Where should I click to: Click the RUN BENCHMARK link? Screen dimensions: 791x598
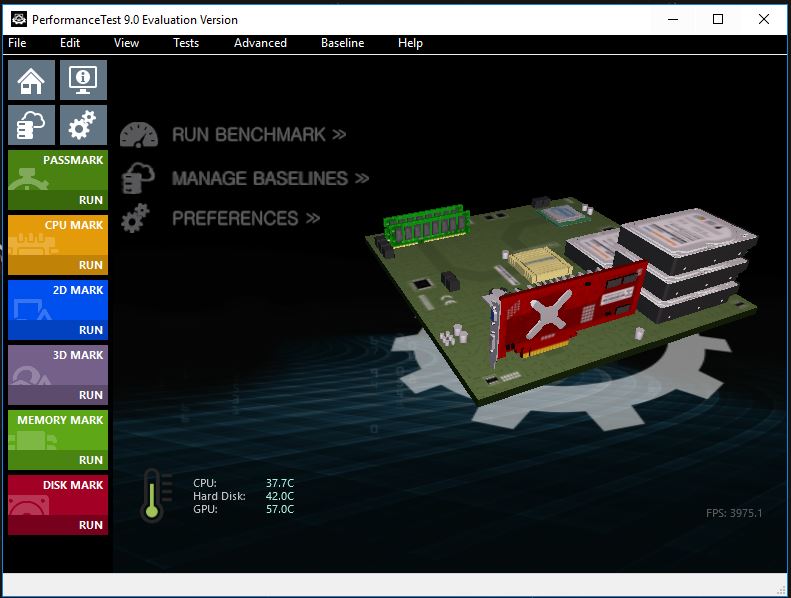tap(259, 135)
